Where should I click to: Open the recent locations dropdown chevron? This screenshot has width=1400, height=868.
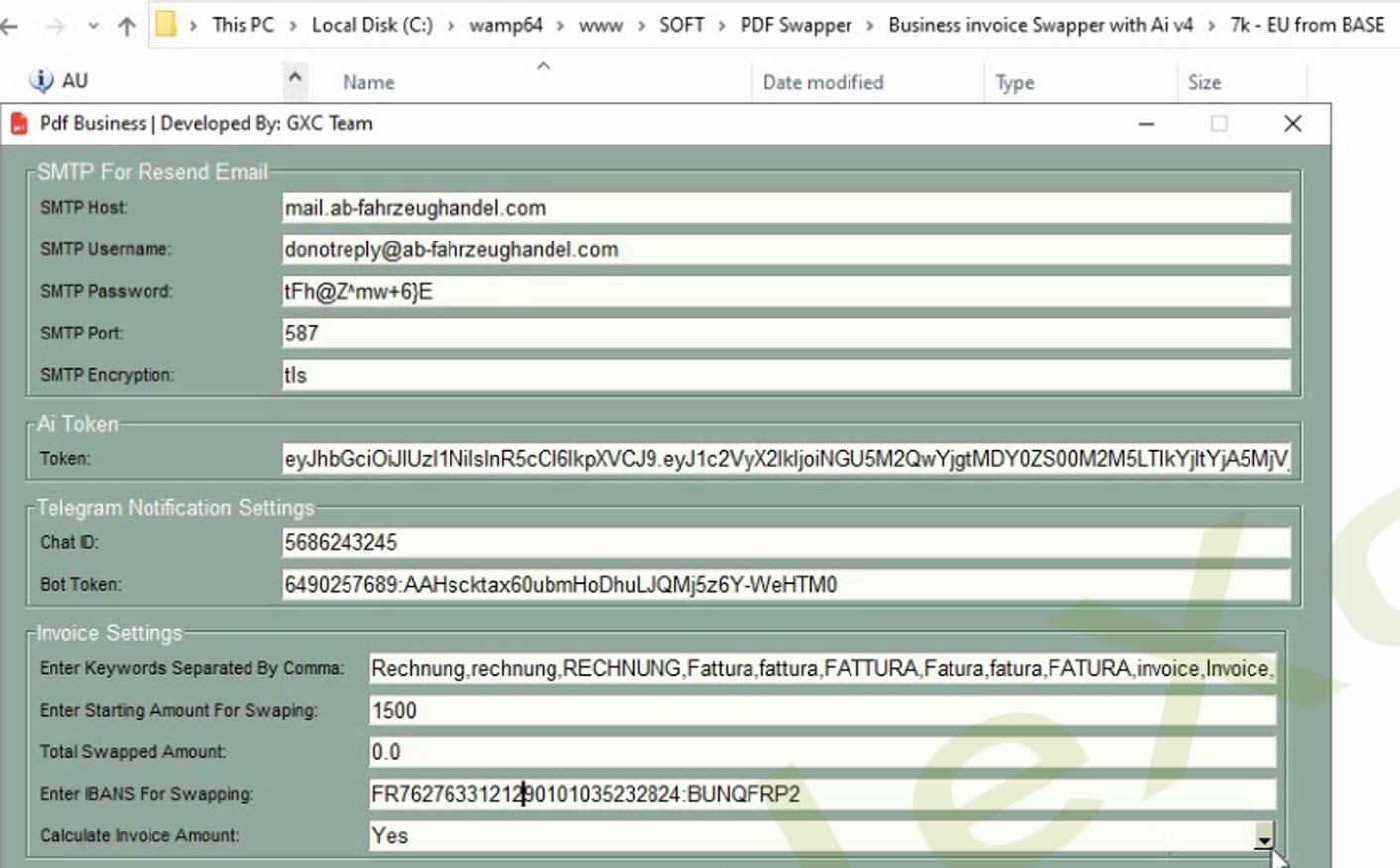(92, 26)
